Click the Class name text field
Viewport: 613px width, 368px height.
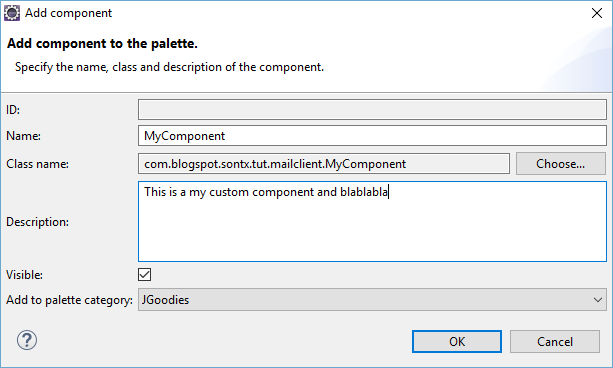pos(324,163)
